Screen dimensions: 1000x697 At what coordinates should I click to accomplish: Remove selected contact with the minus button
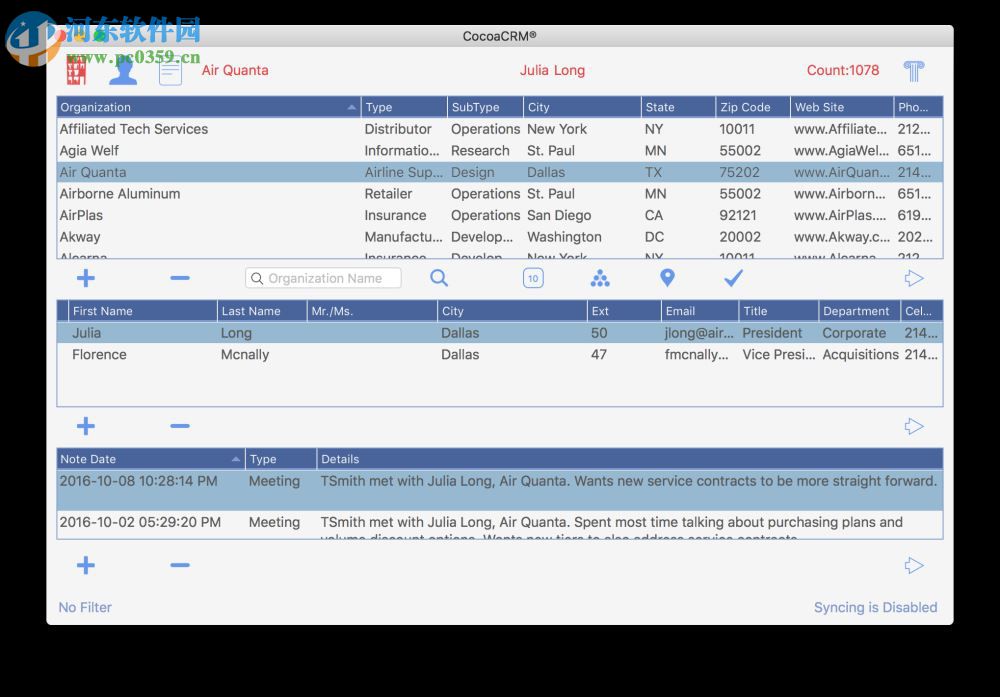[180, 426]
